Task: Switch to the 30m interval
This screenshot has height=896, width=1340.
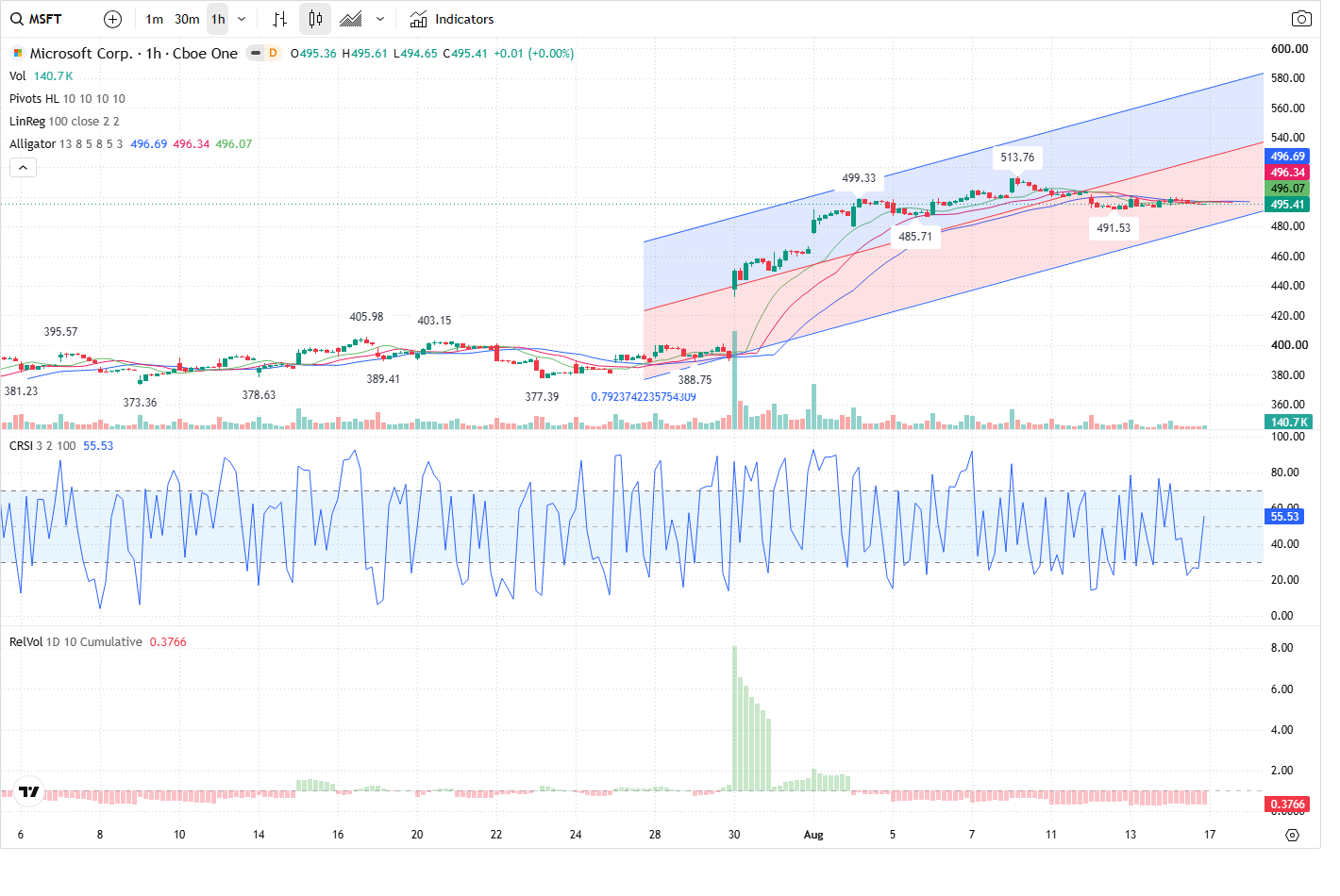Action: 187,19
